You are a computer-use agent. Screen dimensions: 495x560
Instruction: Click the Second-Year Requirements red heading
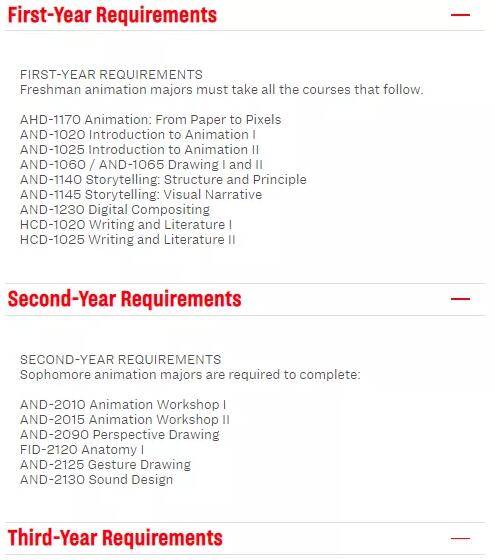pos(124,299)
